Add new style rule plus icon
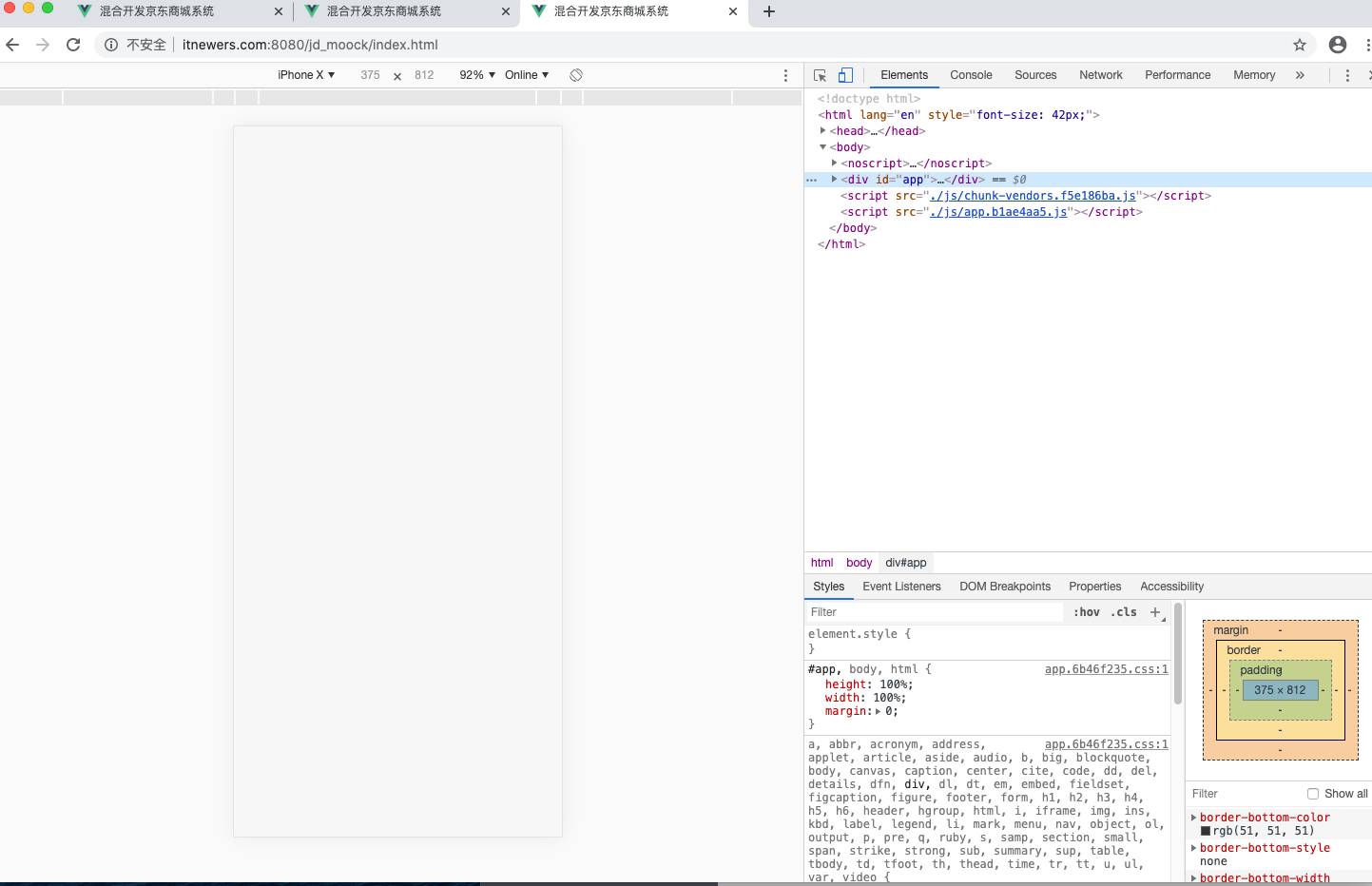 1155,612
